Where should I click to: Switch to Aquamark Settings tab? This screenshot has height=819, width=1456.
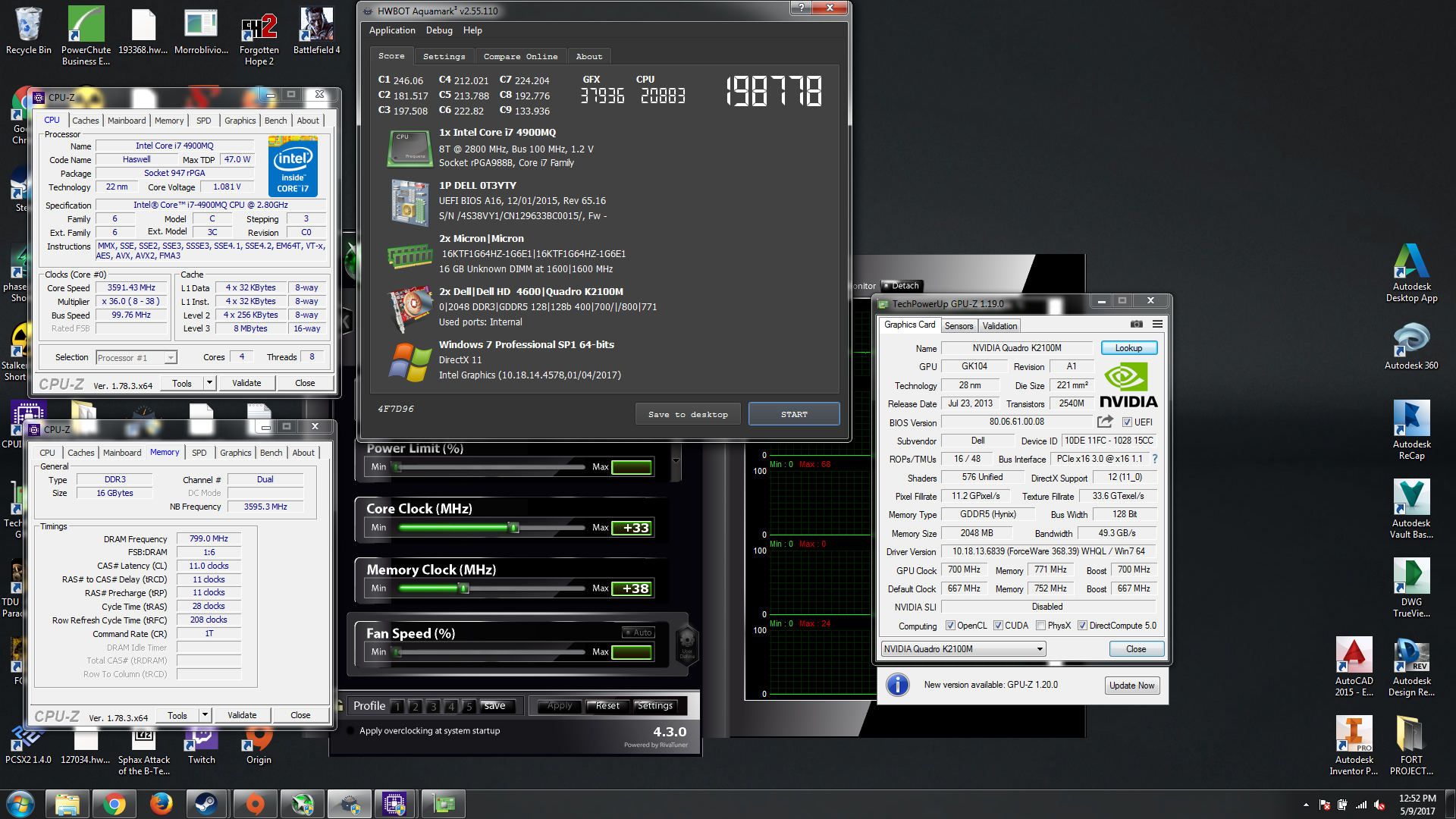[444, 57]
